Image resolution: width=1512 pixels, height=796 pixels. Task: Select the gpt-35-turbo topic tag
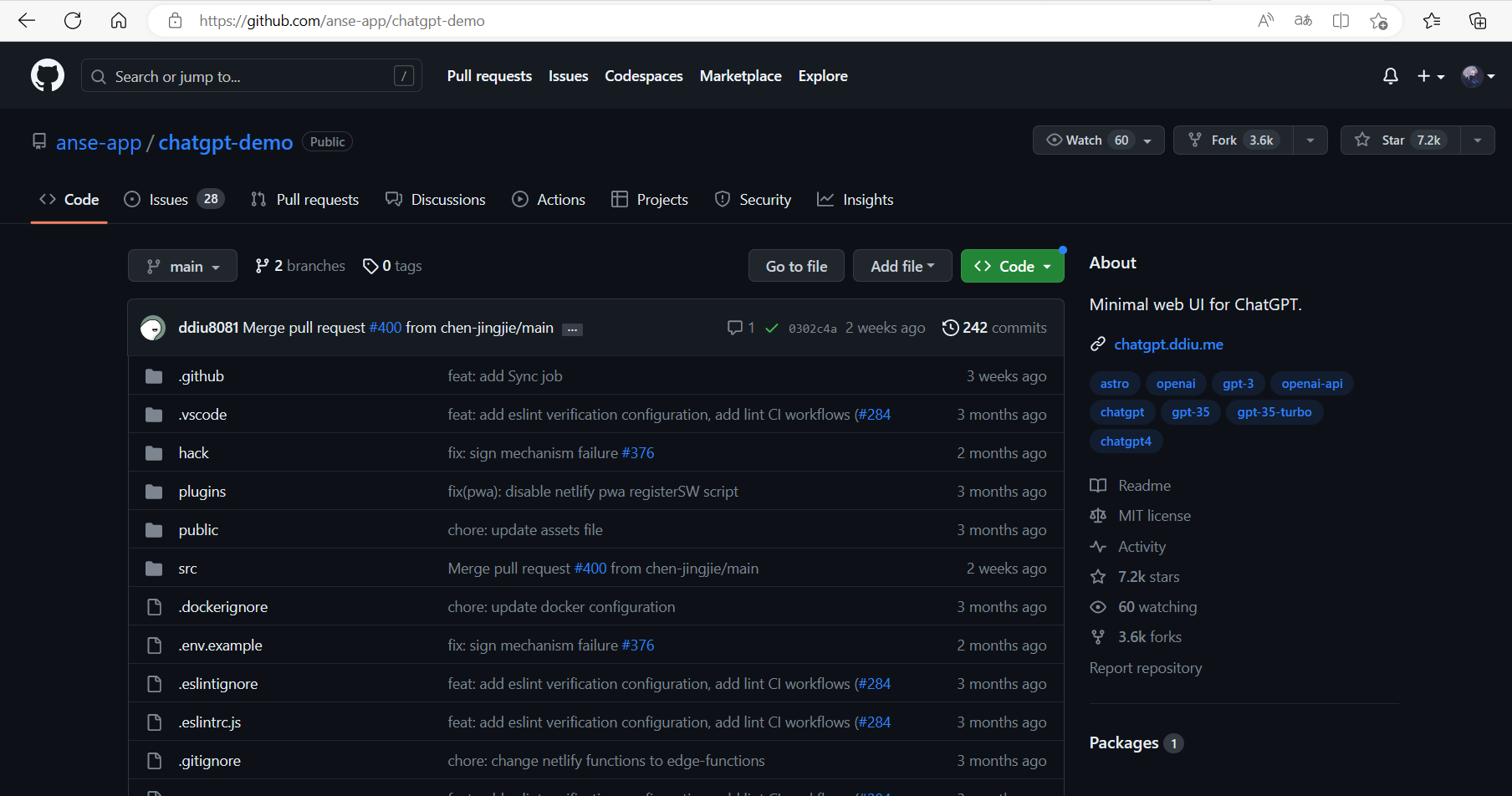coord(1274,412)
